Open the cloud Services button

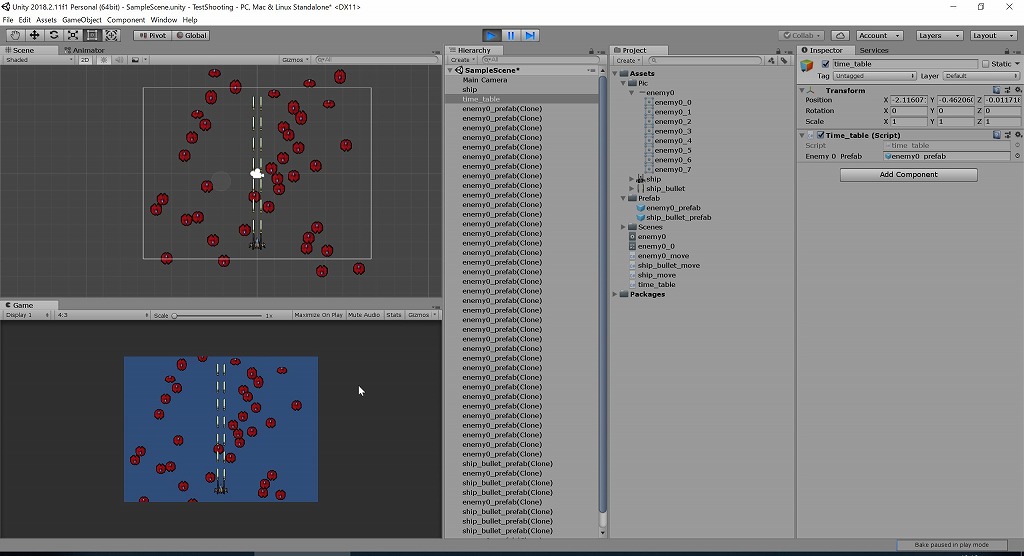click(840, 35)
